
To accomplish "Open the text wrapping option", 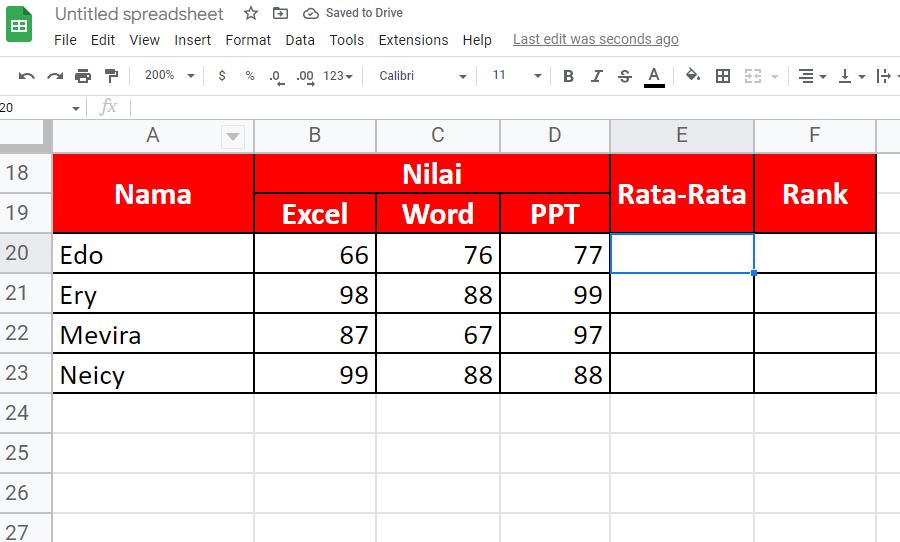I will [885, 76].
